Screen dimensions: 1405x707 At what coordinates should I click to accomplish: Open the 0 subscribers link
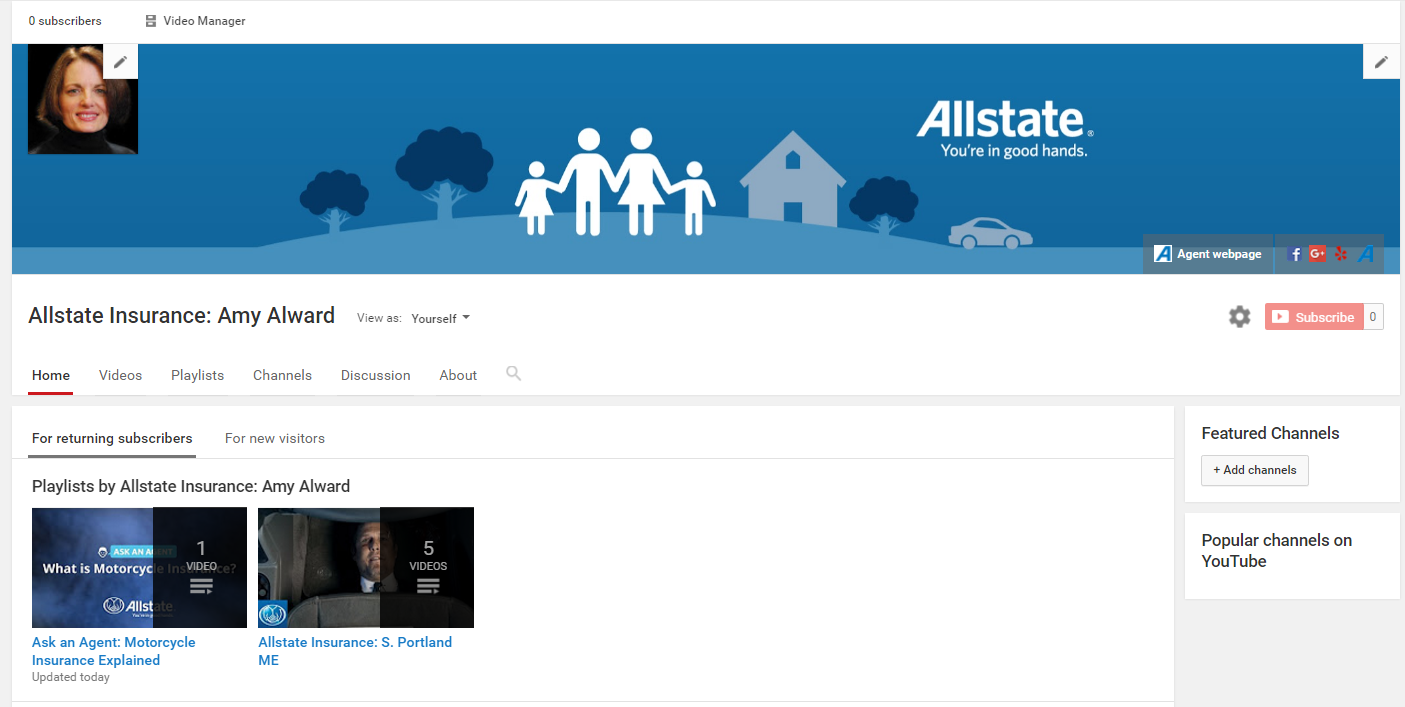tap(65, 21)
